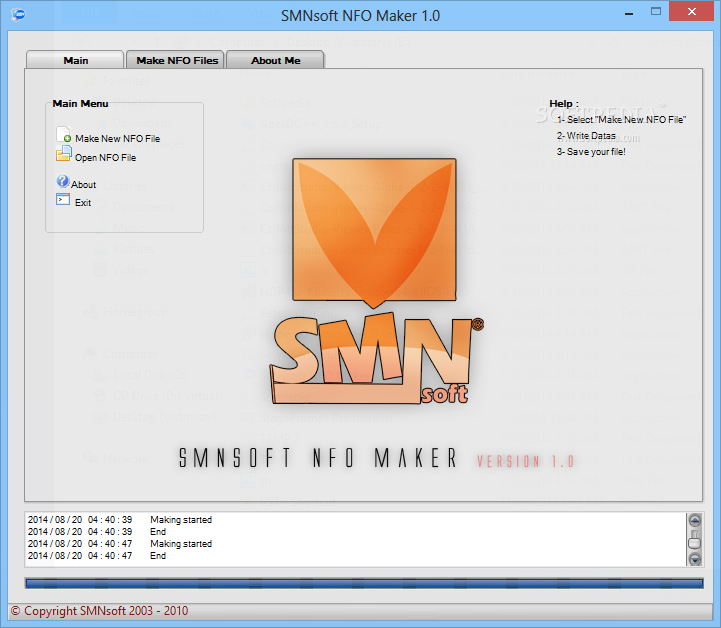The width and height of the screenshot is (721, 628).
Task: Open the Make NFO Files tab
Action: (175, 60)
